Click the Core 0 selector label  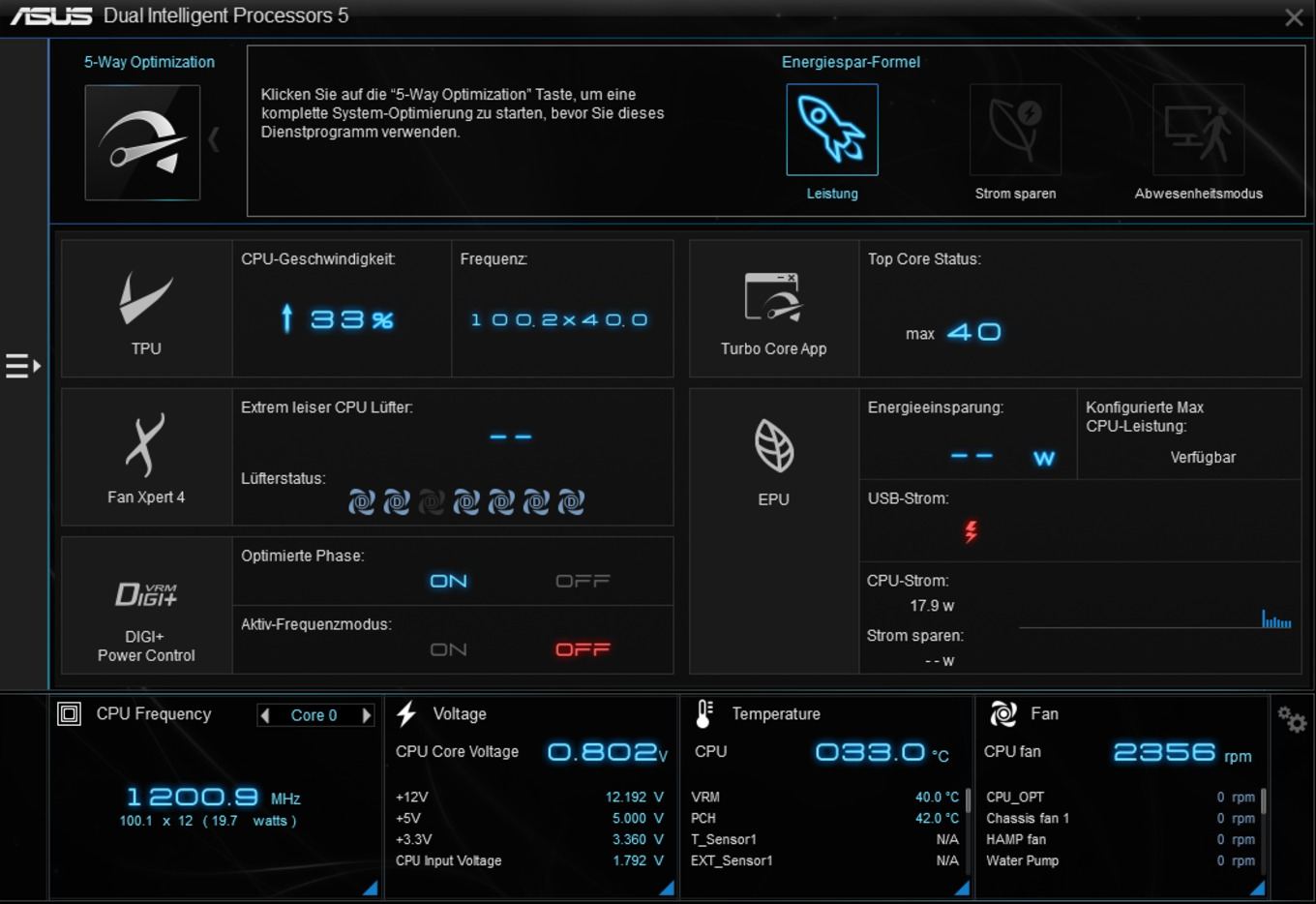click(x=314, y=715)
